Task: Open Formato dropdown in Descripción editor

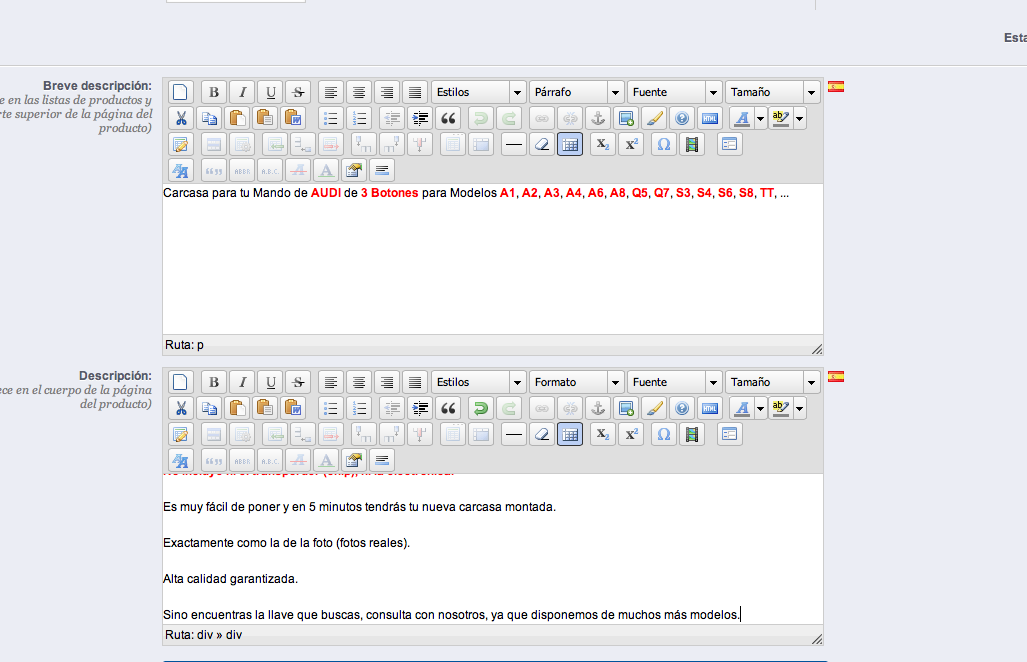Action: pos(577,382)
